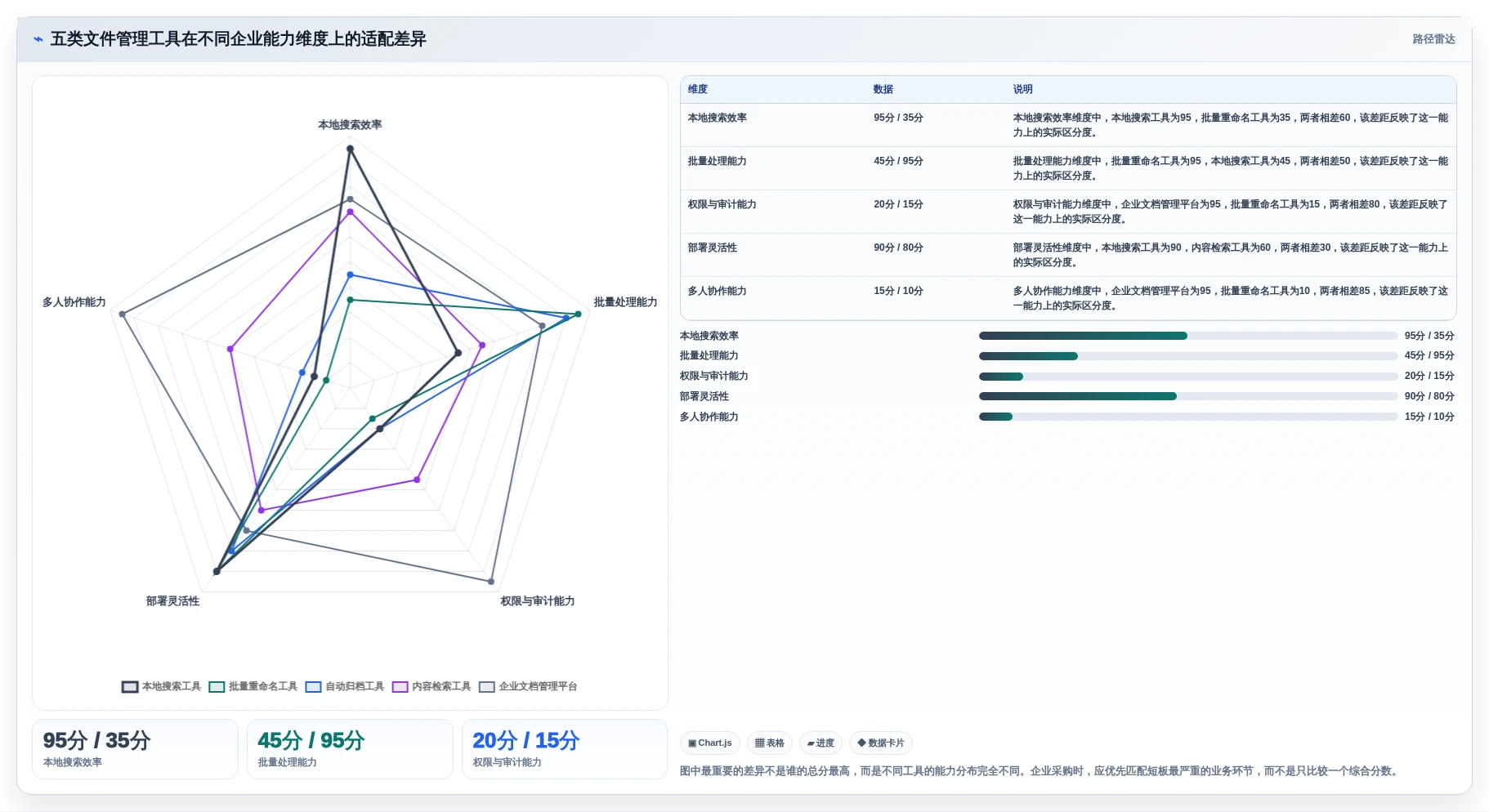Toggle 本地搜索工具 legend swatch
The image size is (1489, 812).
pos(130,687)
